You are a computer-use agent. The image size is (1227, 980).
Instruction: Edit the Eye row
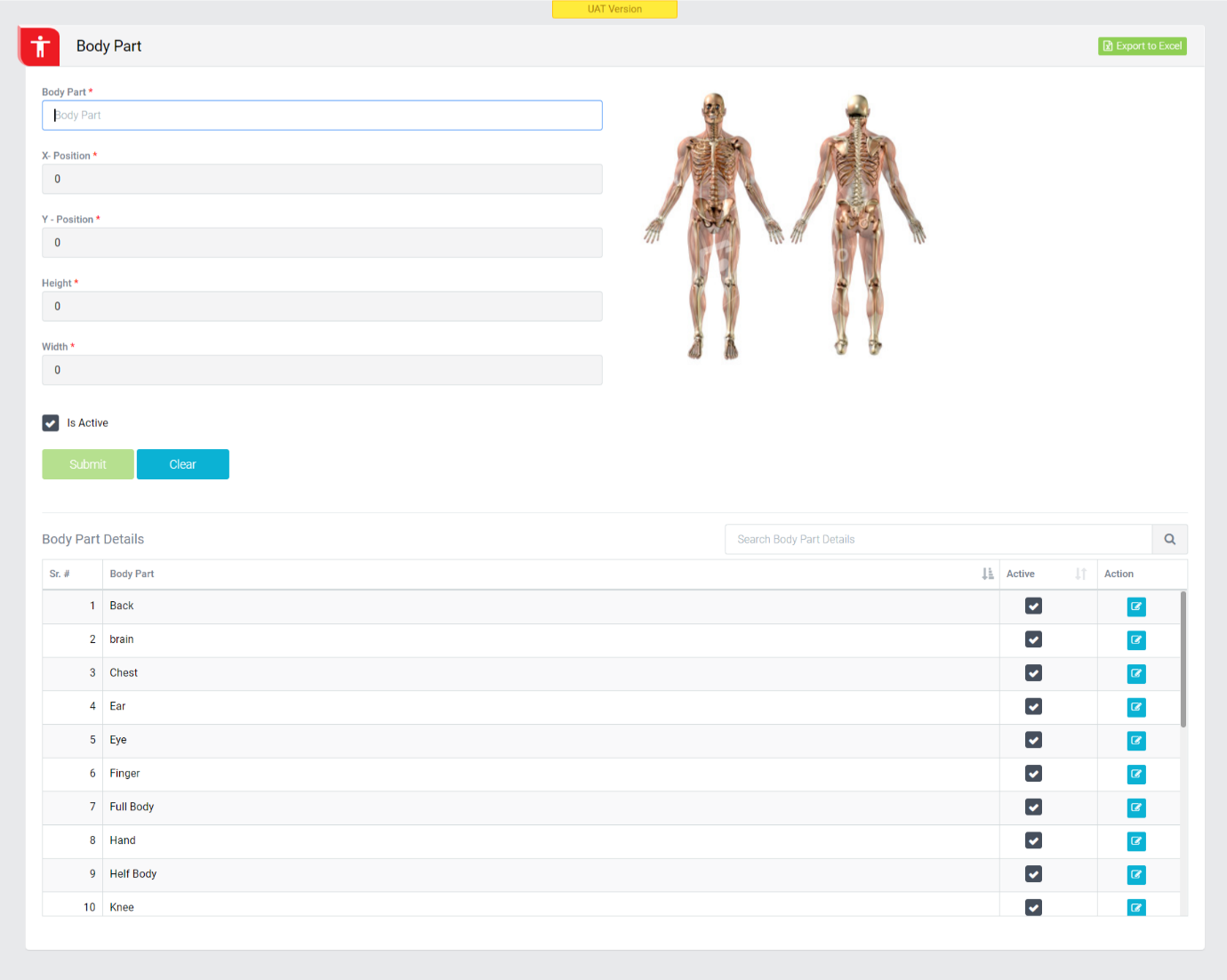(1136, 741)
